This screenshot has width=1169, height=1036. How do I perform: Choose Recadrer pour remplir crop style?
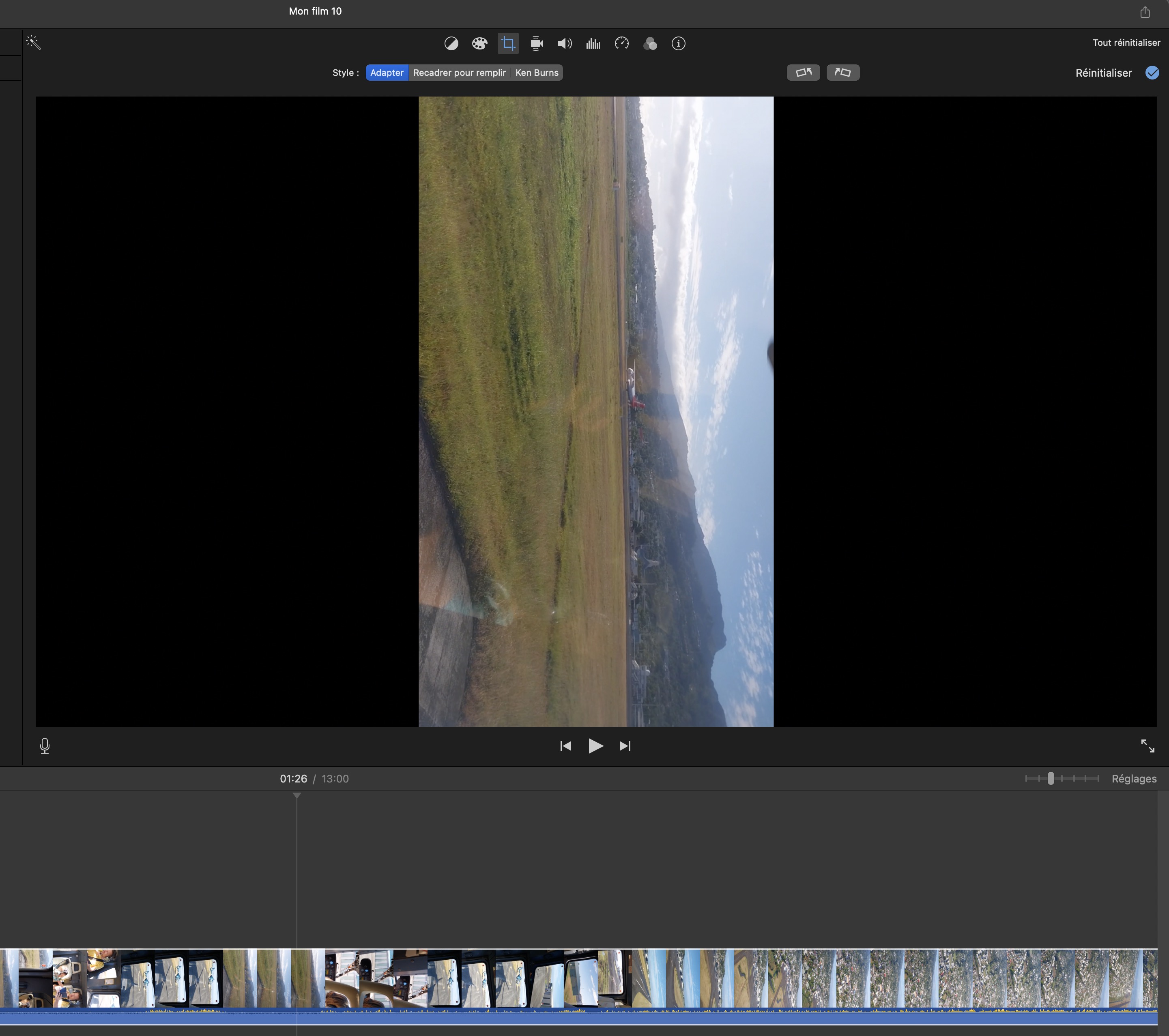(459, 73)
